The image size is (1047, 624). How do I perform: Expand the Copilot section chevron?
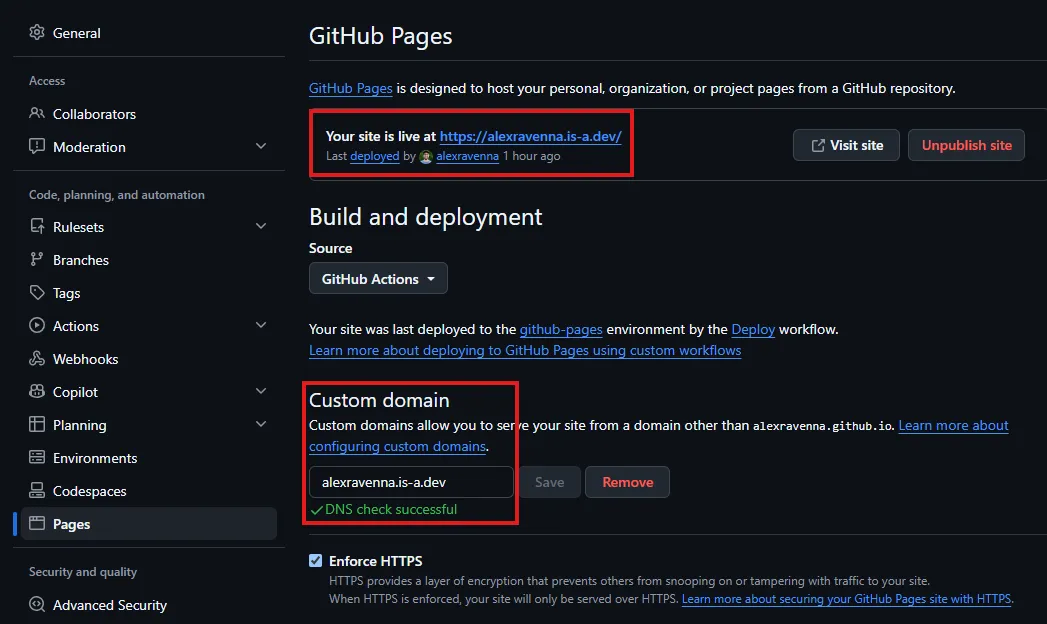click(x=261, y=391)
